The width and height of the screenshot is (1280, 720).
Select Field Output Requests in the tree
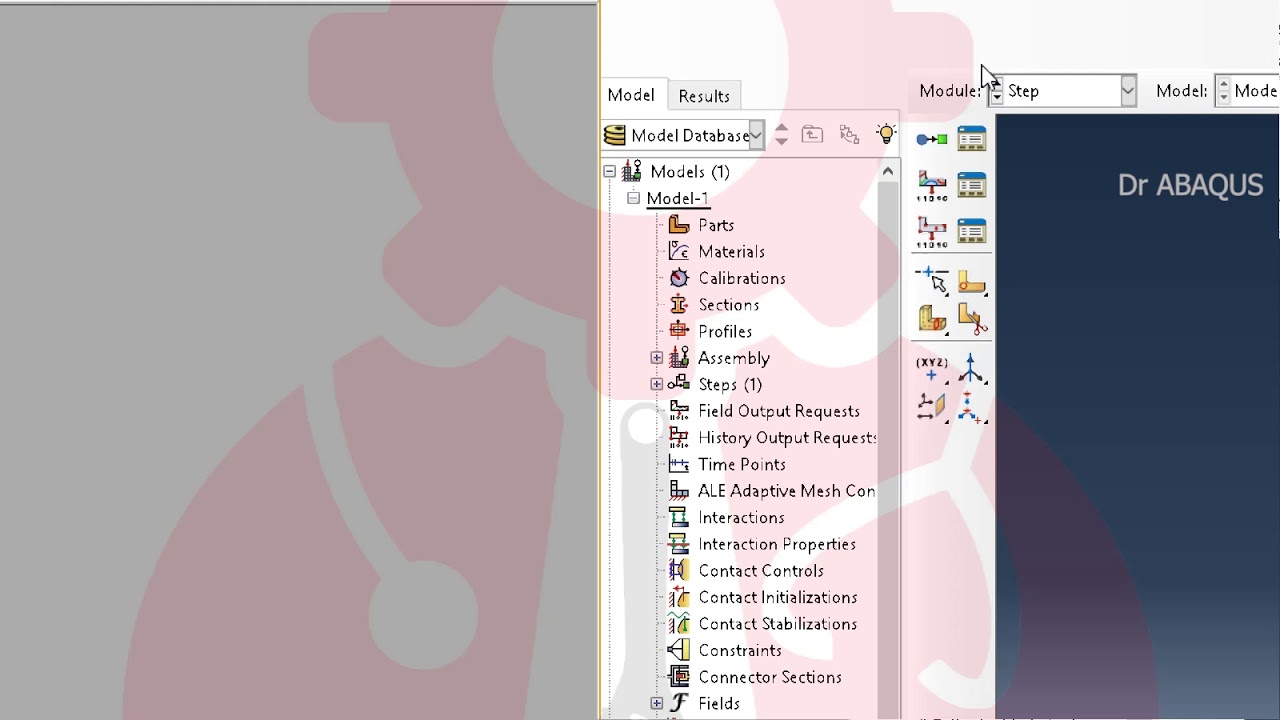(x=779, y=411)
